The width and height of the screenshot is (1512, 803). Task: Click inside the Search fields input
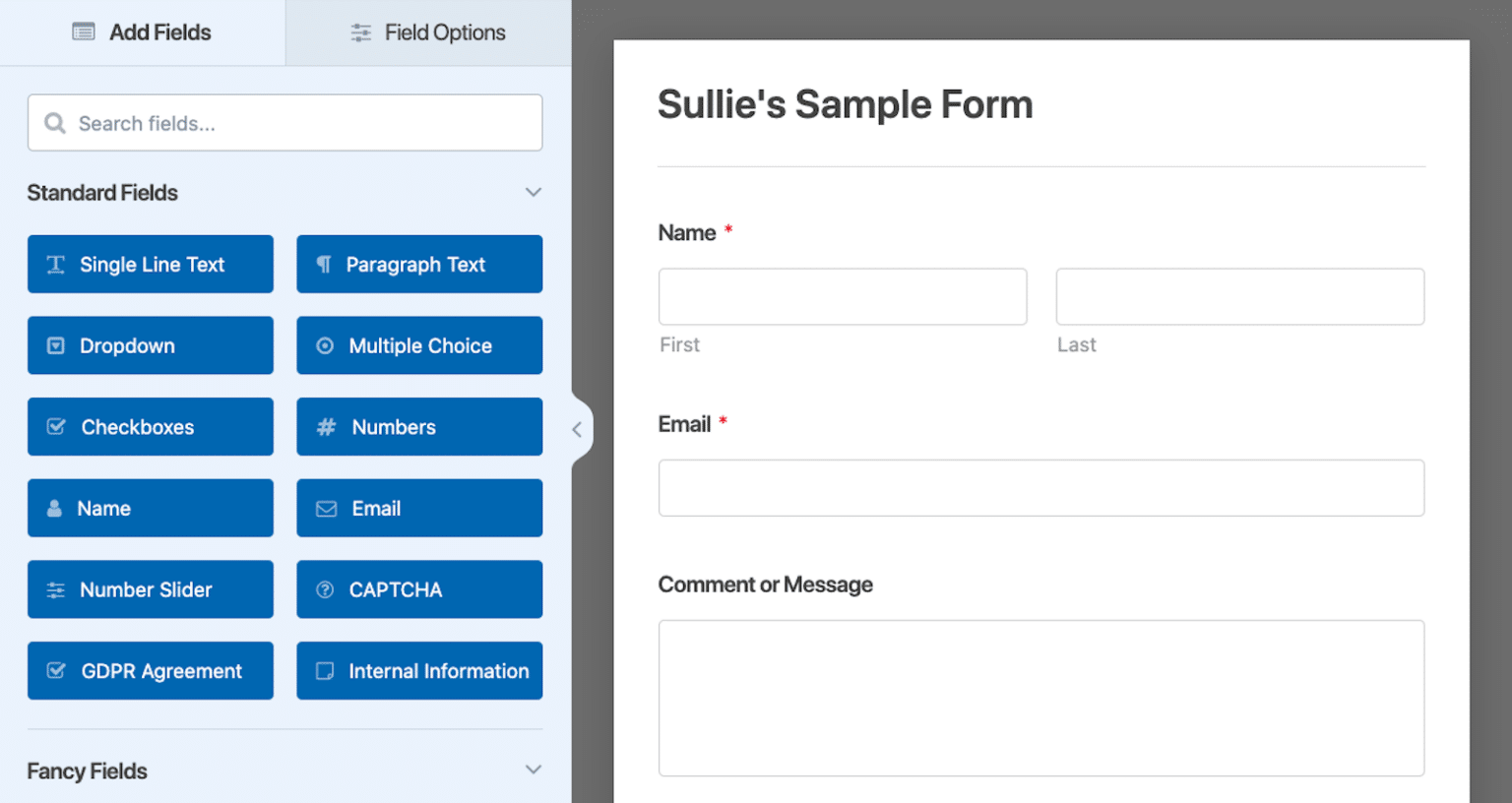click(x=285, y=123)
